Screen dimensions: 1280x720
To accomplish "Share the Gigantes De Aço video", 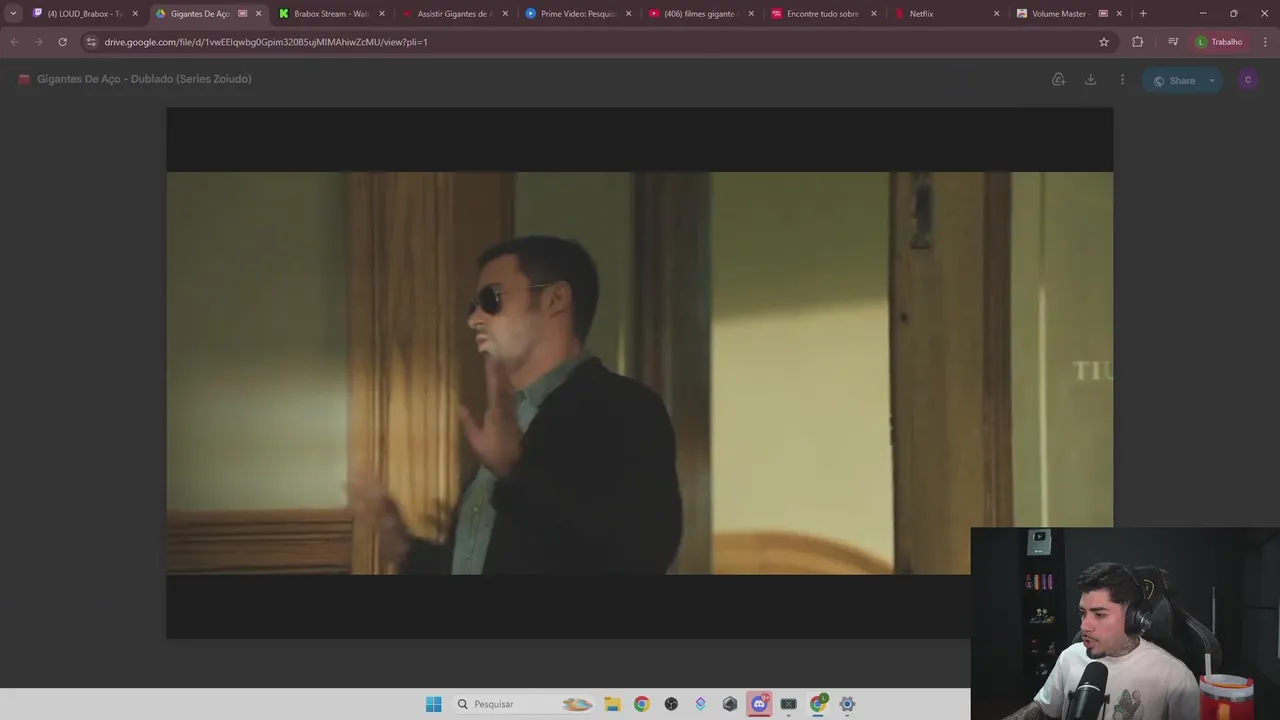I will pos(1173,80).
